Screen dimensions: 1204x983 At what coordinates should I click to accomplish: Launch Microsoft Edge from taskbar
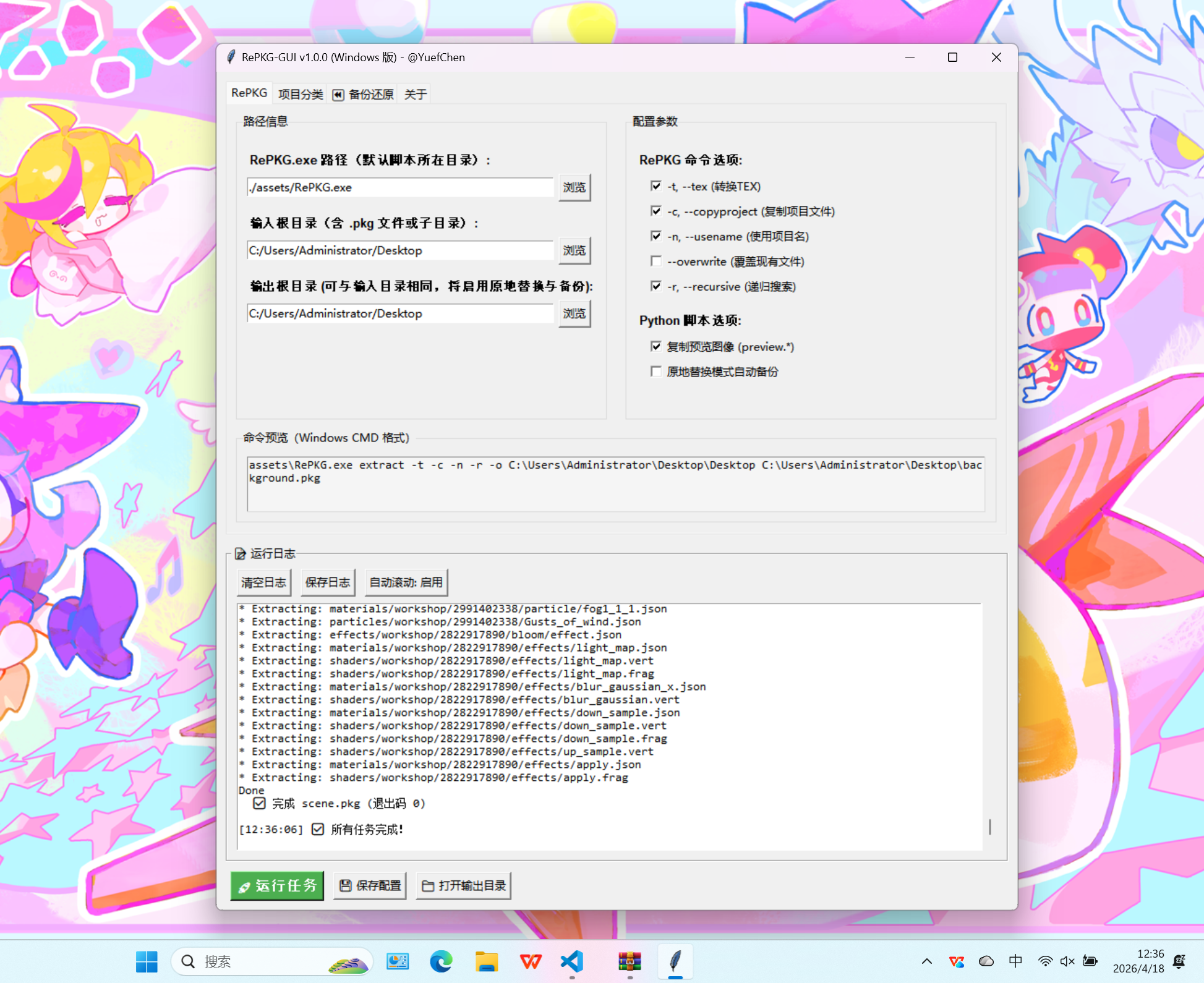click(441, 961)
